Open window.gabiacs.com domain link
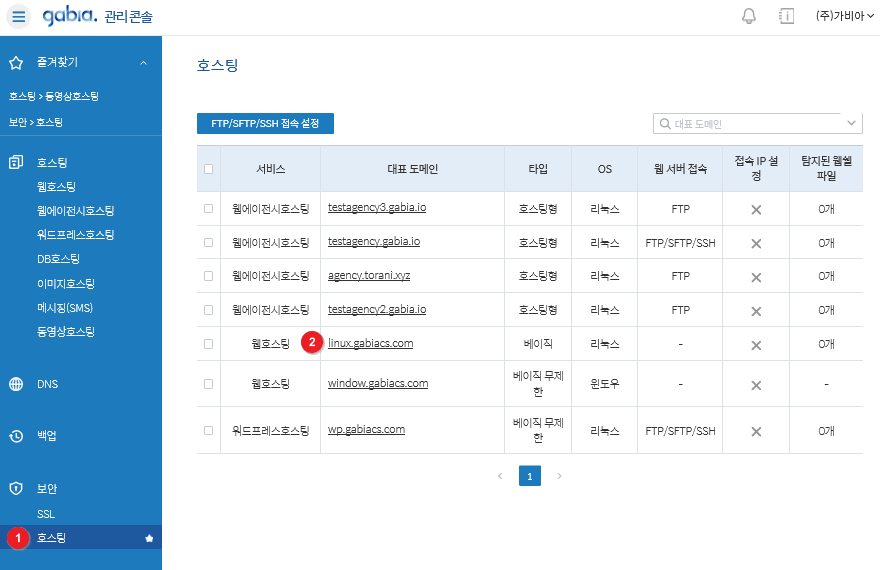This screenshot has height=570, width=880. point(378,383)
